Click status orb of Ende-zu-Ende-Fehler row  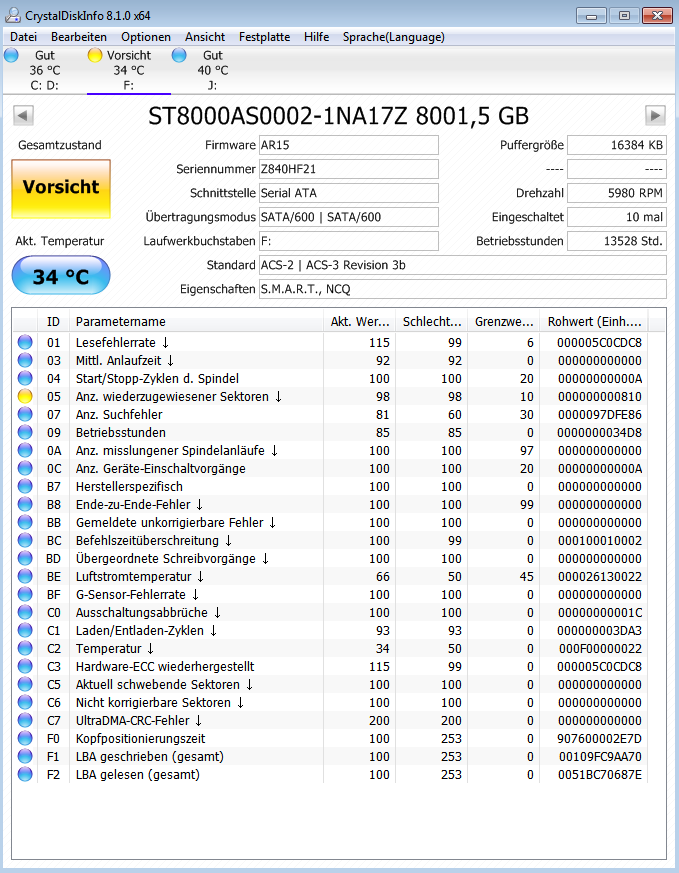25,504
